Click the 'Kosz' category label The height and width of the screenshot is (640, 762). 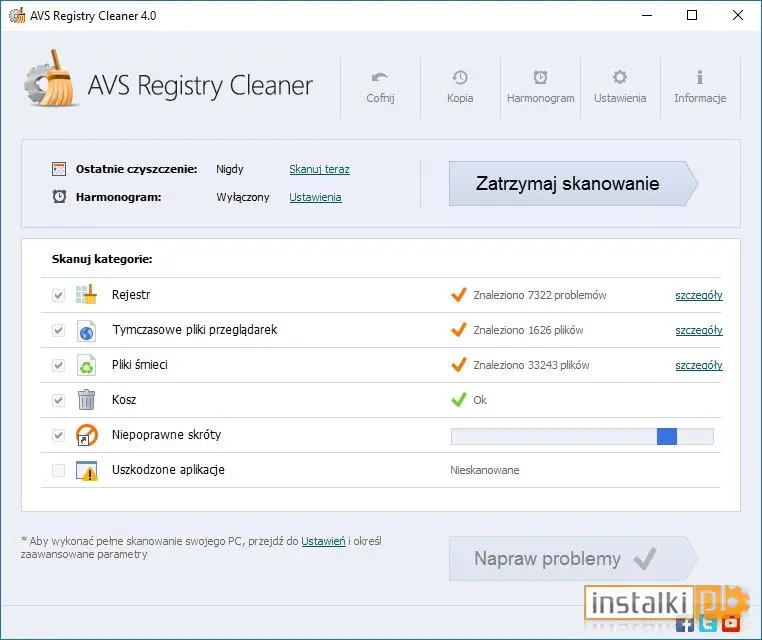[124, 399]
